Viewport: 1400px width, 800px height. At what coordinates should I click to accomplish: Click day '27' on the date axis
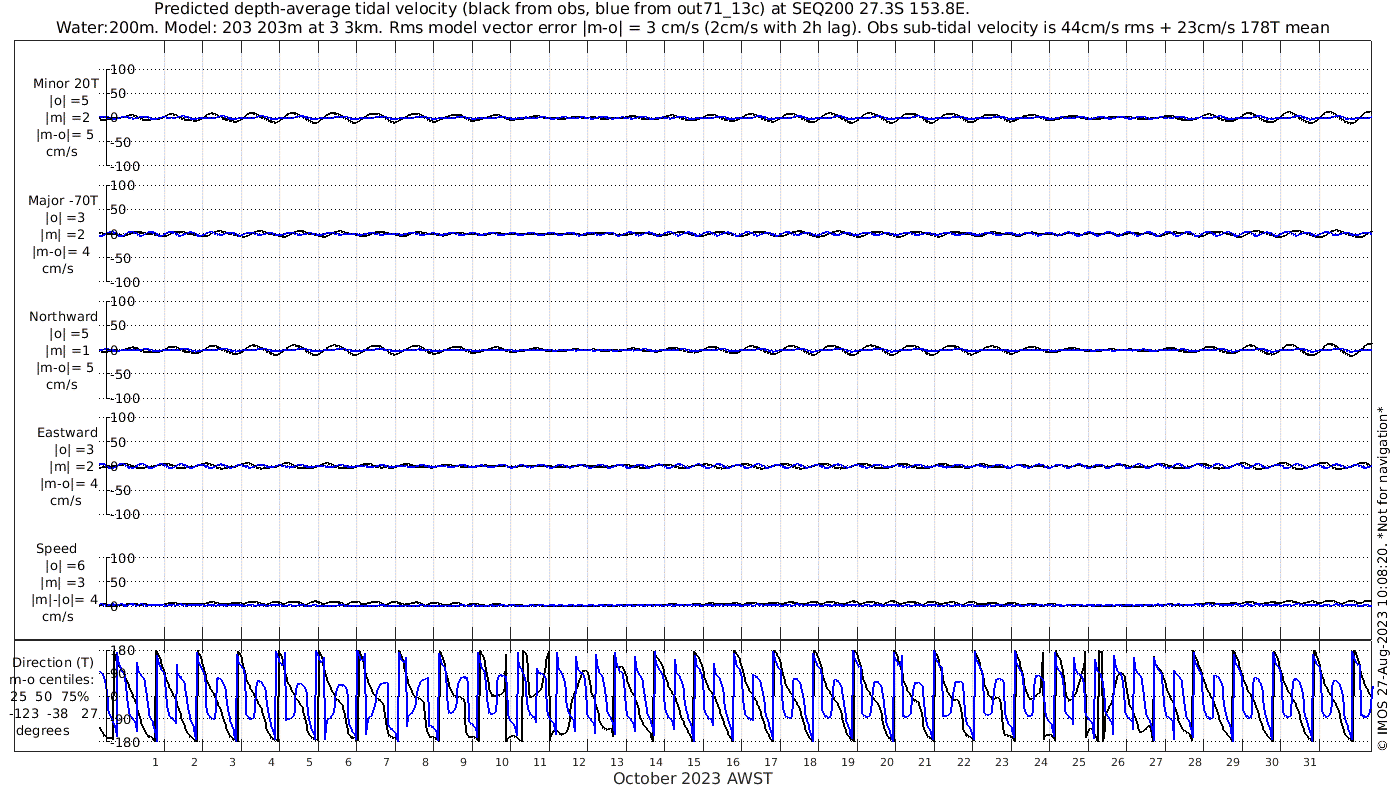(x=1156, y=762)
